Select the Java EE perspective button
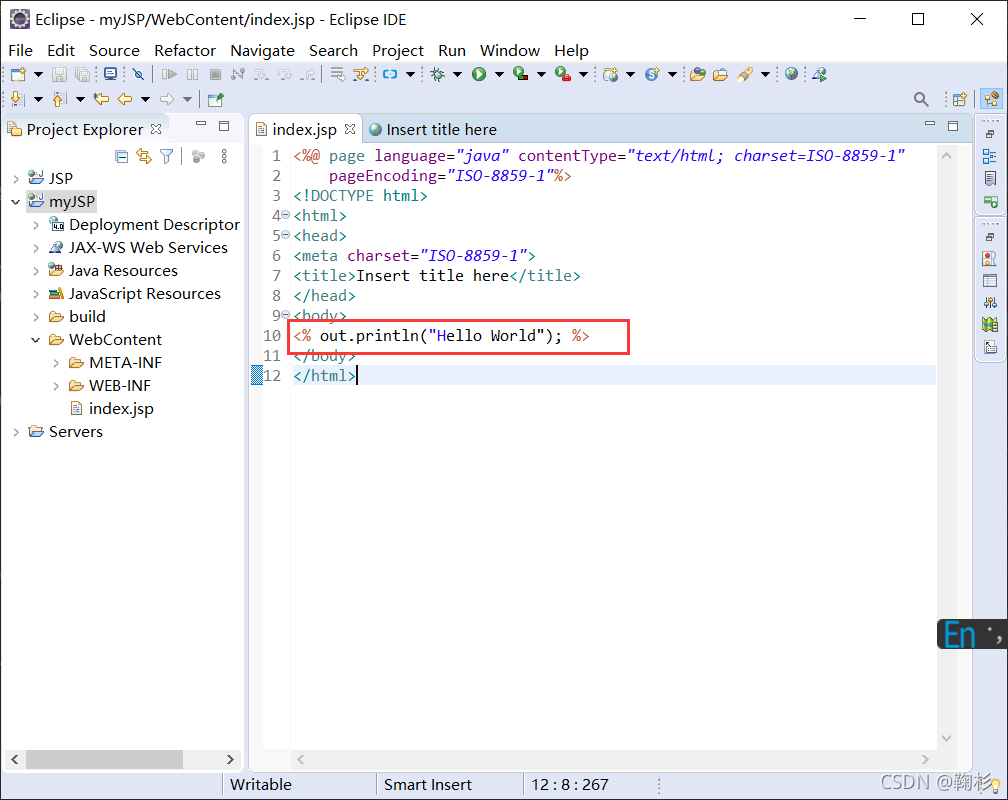Screen dimensions: 1008x800 click(x=991, y=99)
